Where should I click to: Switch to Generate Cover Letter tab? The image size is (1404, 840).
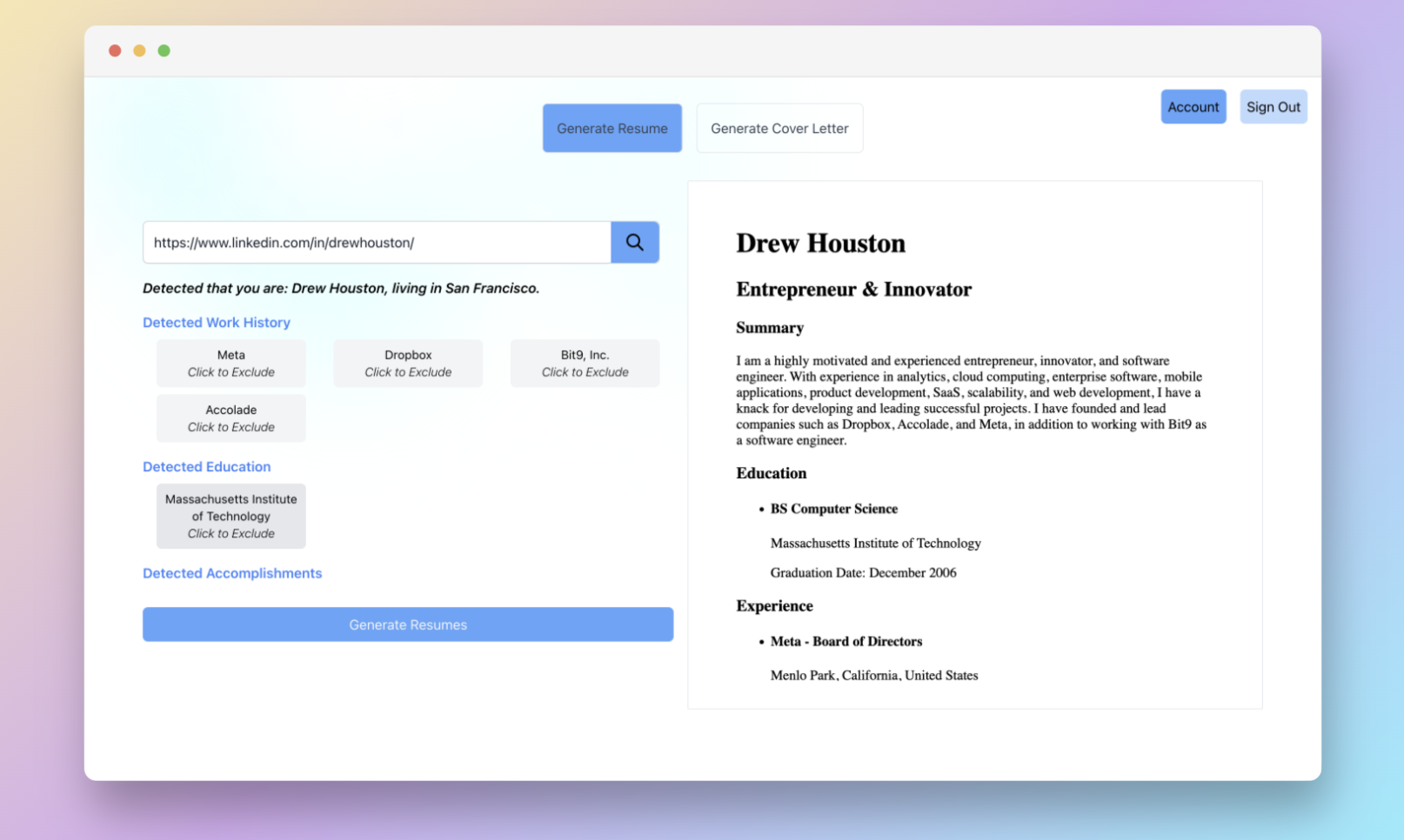tap(779, 128)
